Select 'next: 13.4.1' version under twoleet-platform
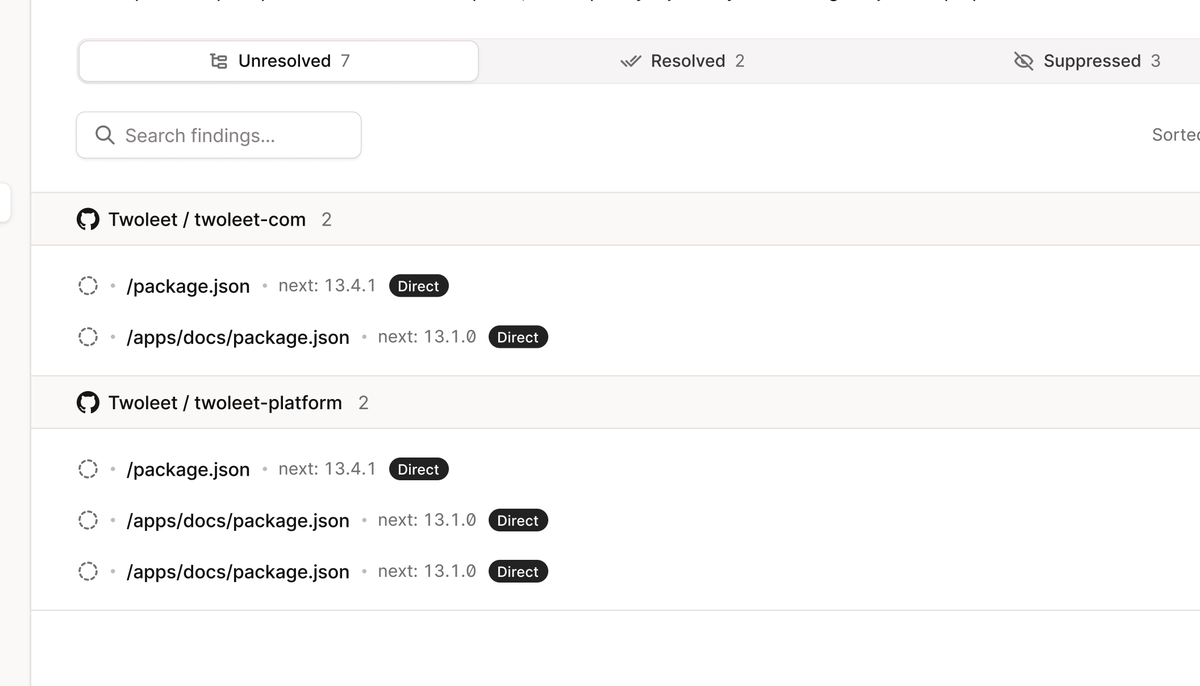This screenshot has width=1200, height=686. 327,469
